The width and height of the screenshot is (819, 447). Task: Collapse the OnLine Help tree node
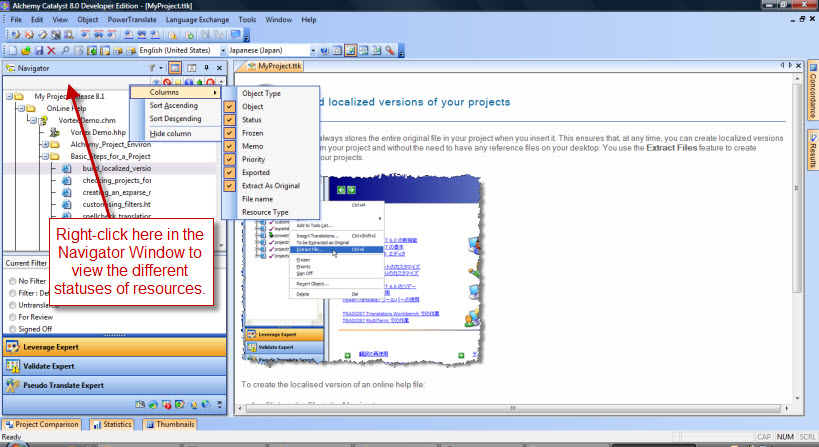[21, 109]
